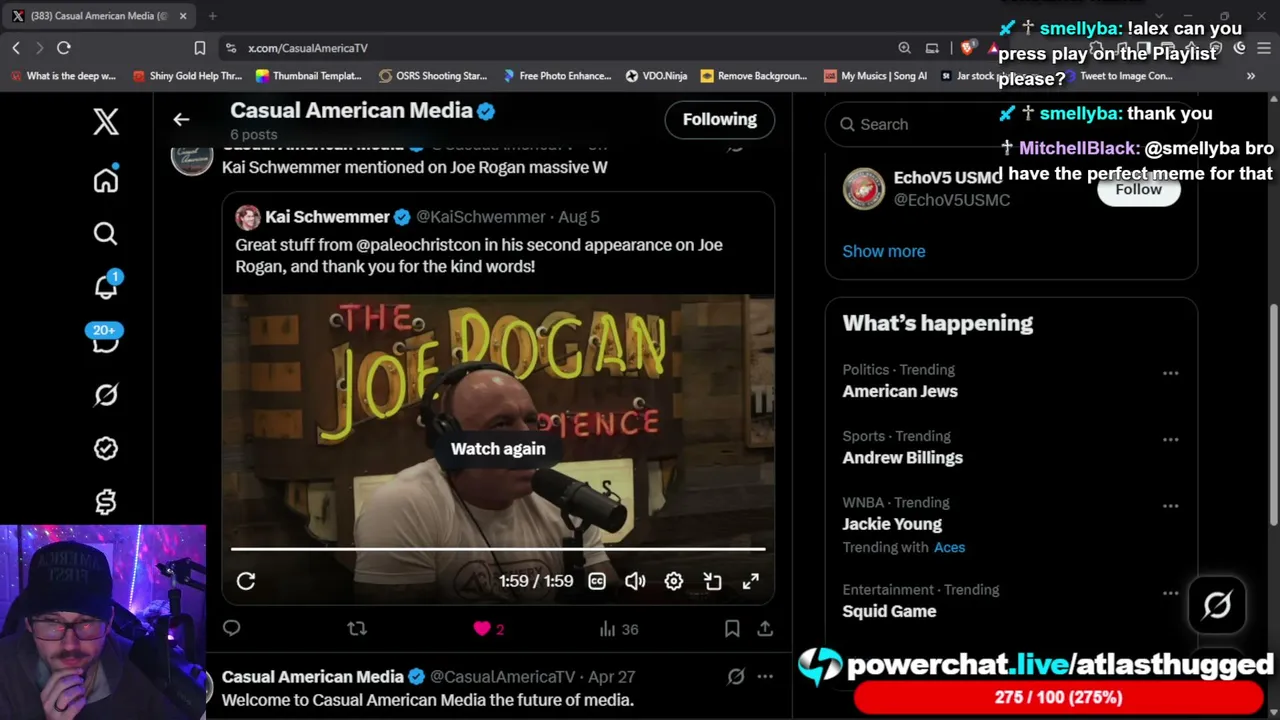Screen dimensions: 1280x720
Task: Open more menu on the Apr 27 post
Action: 765,677
